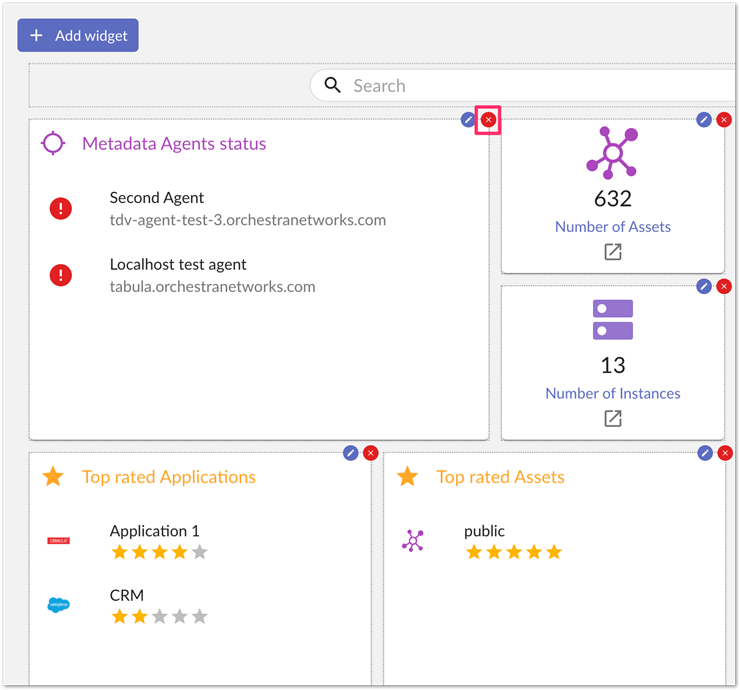
Task: Select the Localhost test agent entry
Action: tap(212, 275)
